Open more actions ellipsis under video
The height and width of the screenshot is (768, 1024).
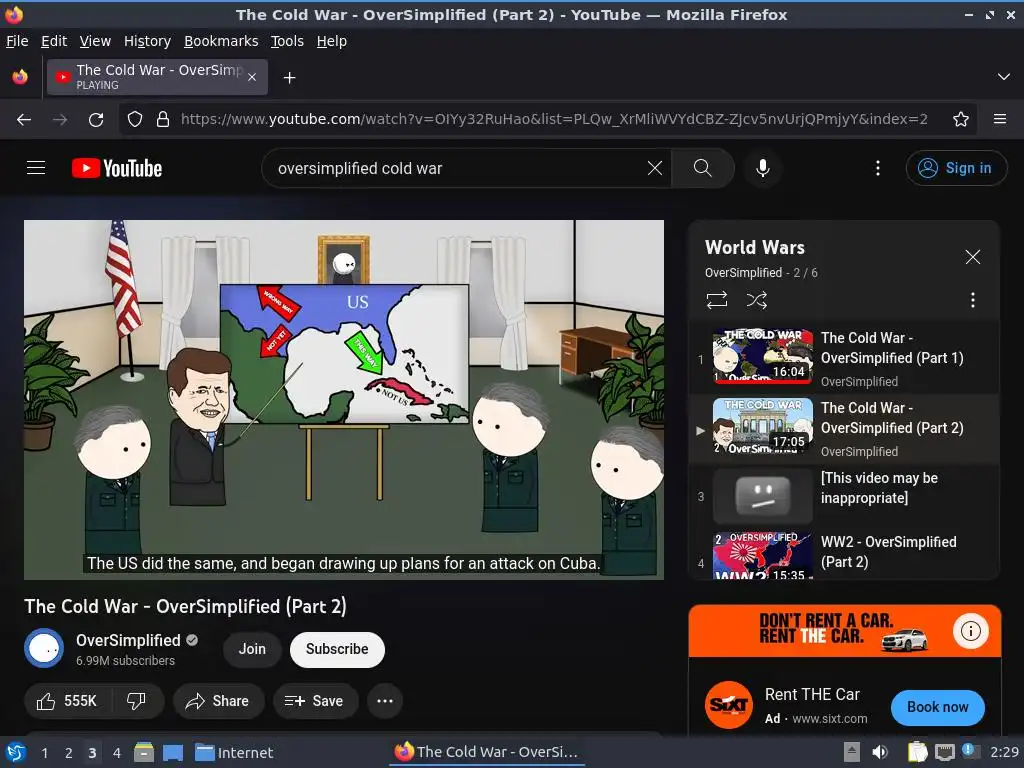click(x=385, y=701)
